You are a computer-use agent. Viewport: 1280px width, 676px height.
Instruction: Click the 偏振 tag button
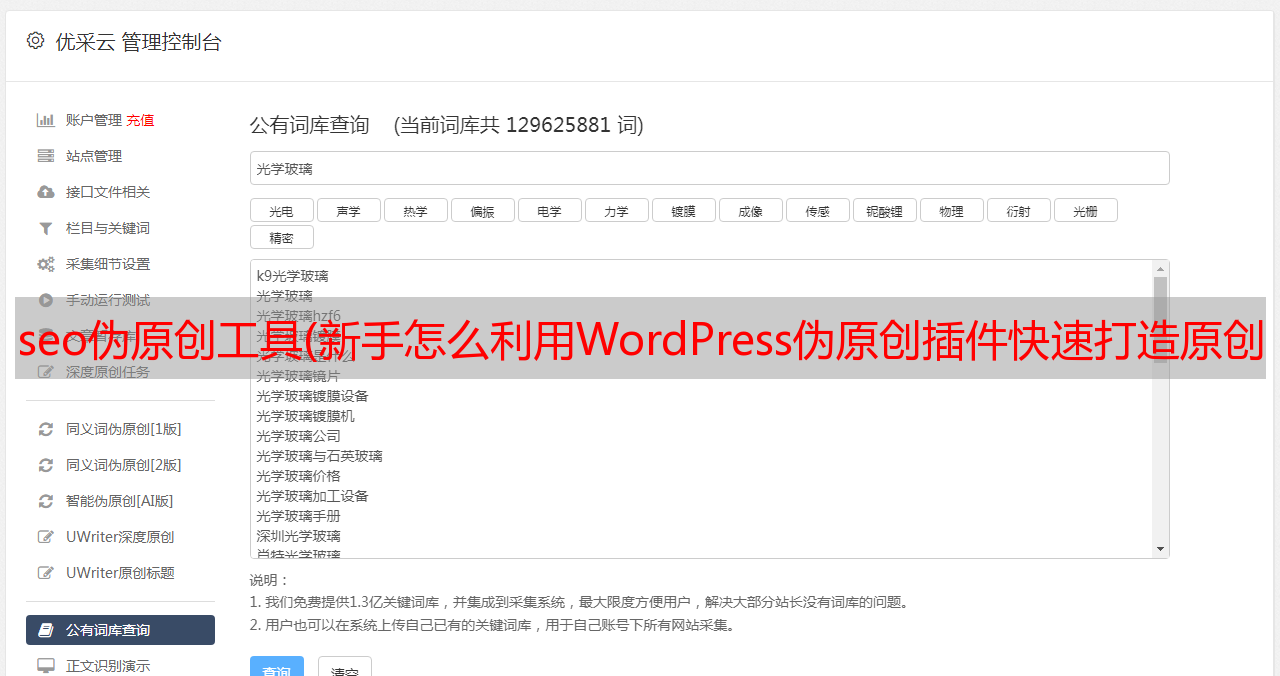[482, 210]
